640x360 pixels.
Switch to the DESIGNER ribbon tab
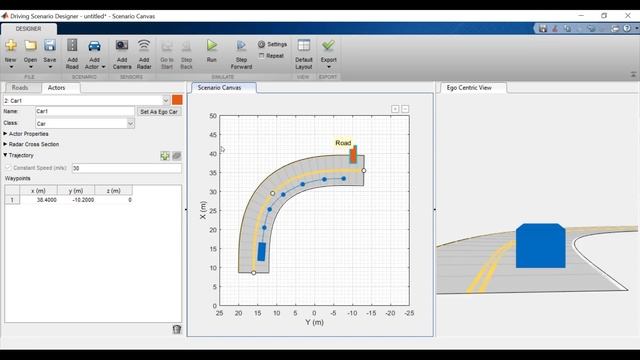pyautogui.click(x=29, y=29)
